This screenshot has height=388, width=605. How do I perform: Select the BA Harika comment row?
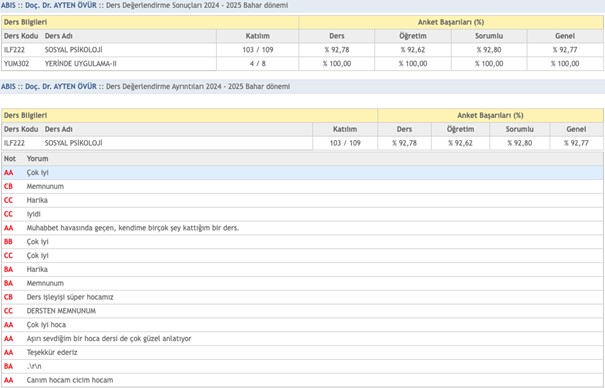(x=302, y=269)
